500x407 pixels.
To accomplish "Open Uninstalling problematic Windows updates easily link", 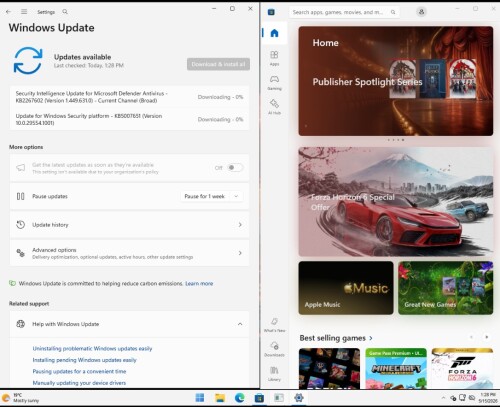I will click(92, 348).
